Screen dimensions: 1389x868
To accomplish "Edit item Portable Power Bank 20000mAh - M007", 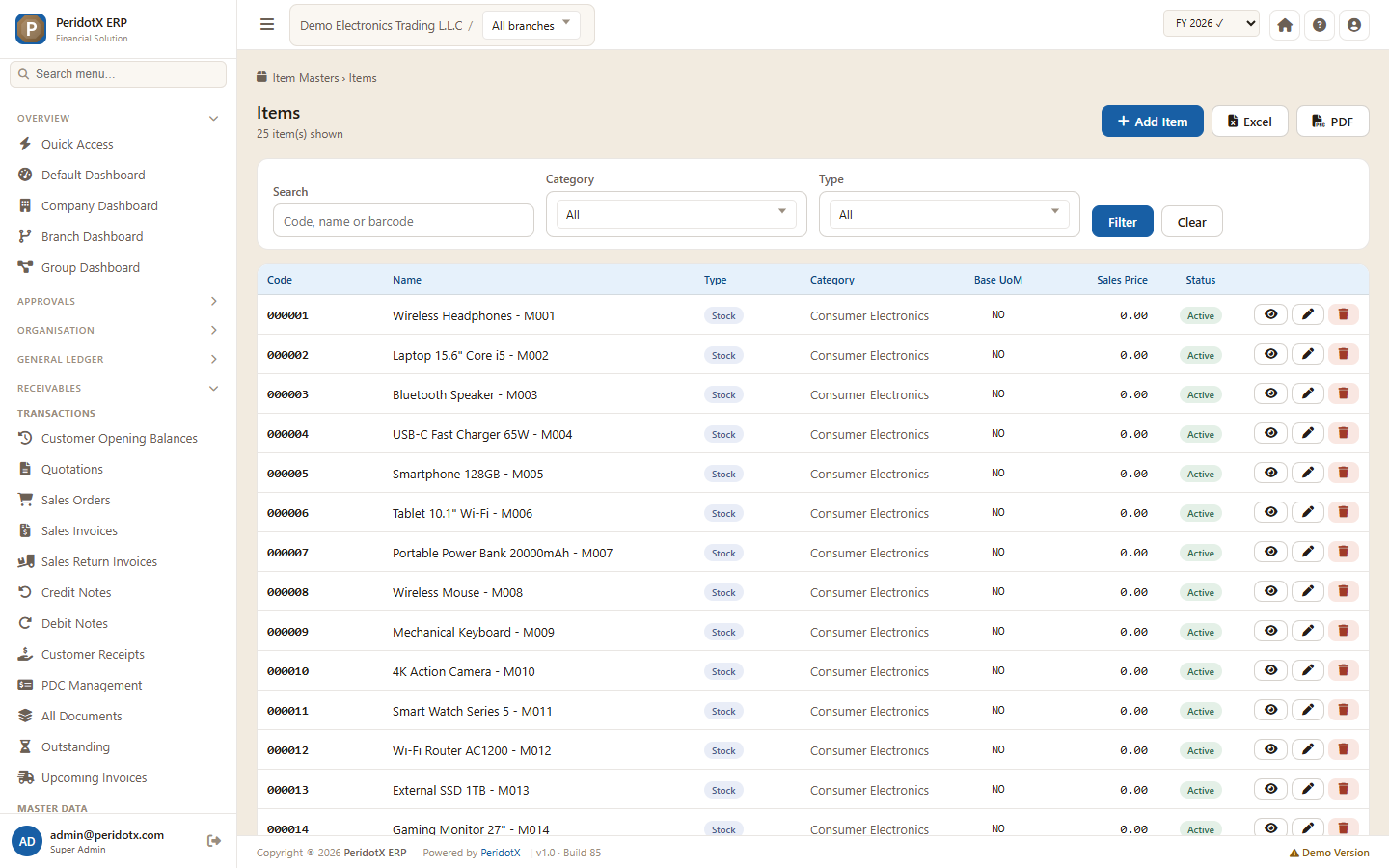I will 1307,552.
